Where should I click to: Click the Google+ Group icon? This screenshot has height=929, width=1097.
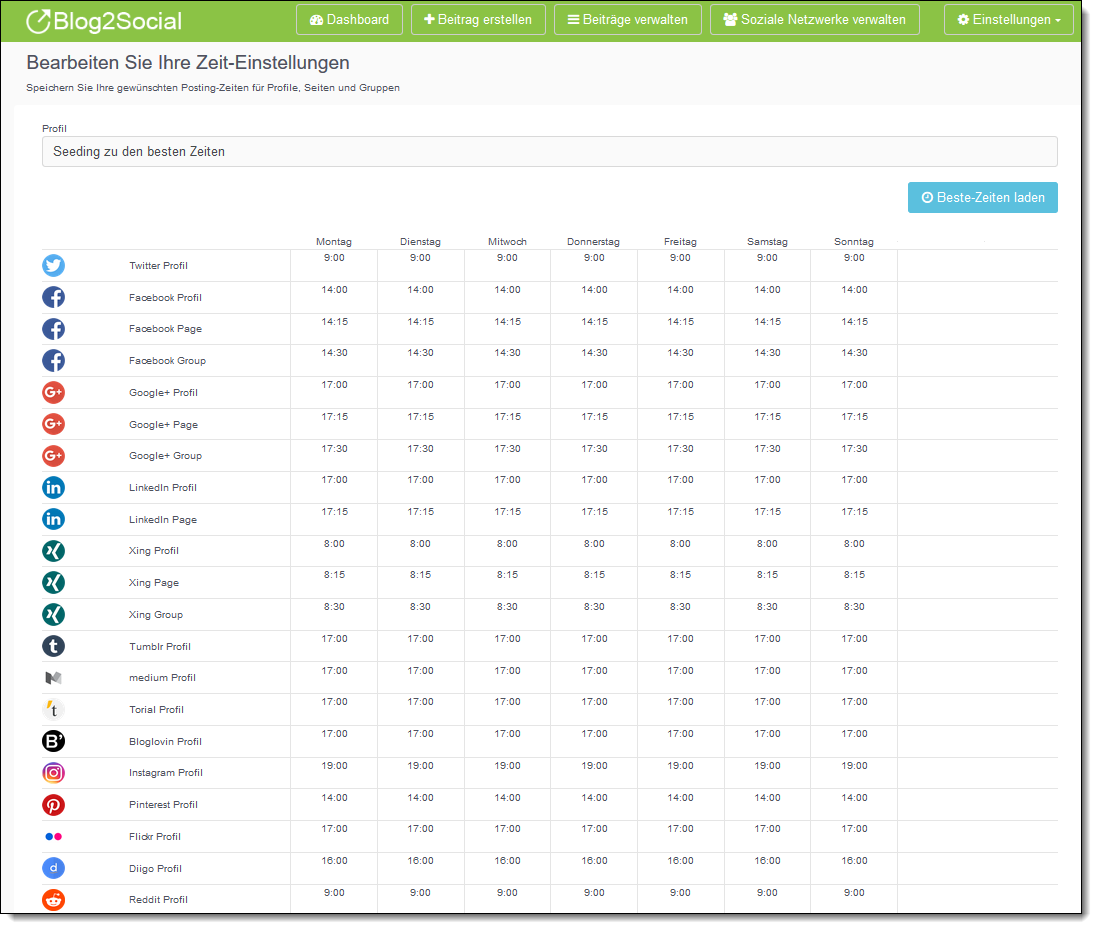[54, 456]
